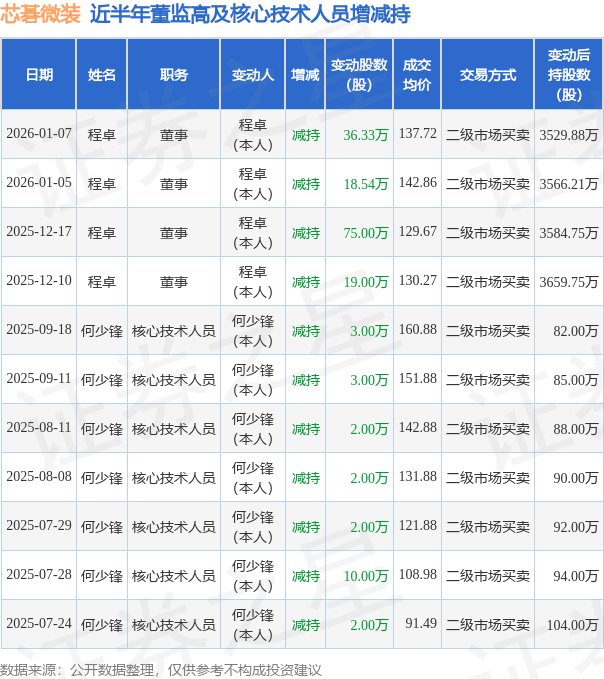This screenshot has width=604, height=679.
Task: Click average price 160.88
Action: tap(417, 329)
